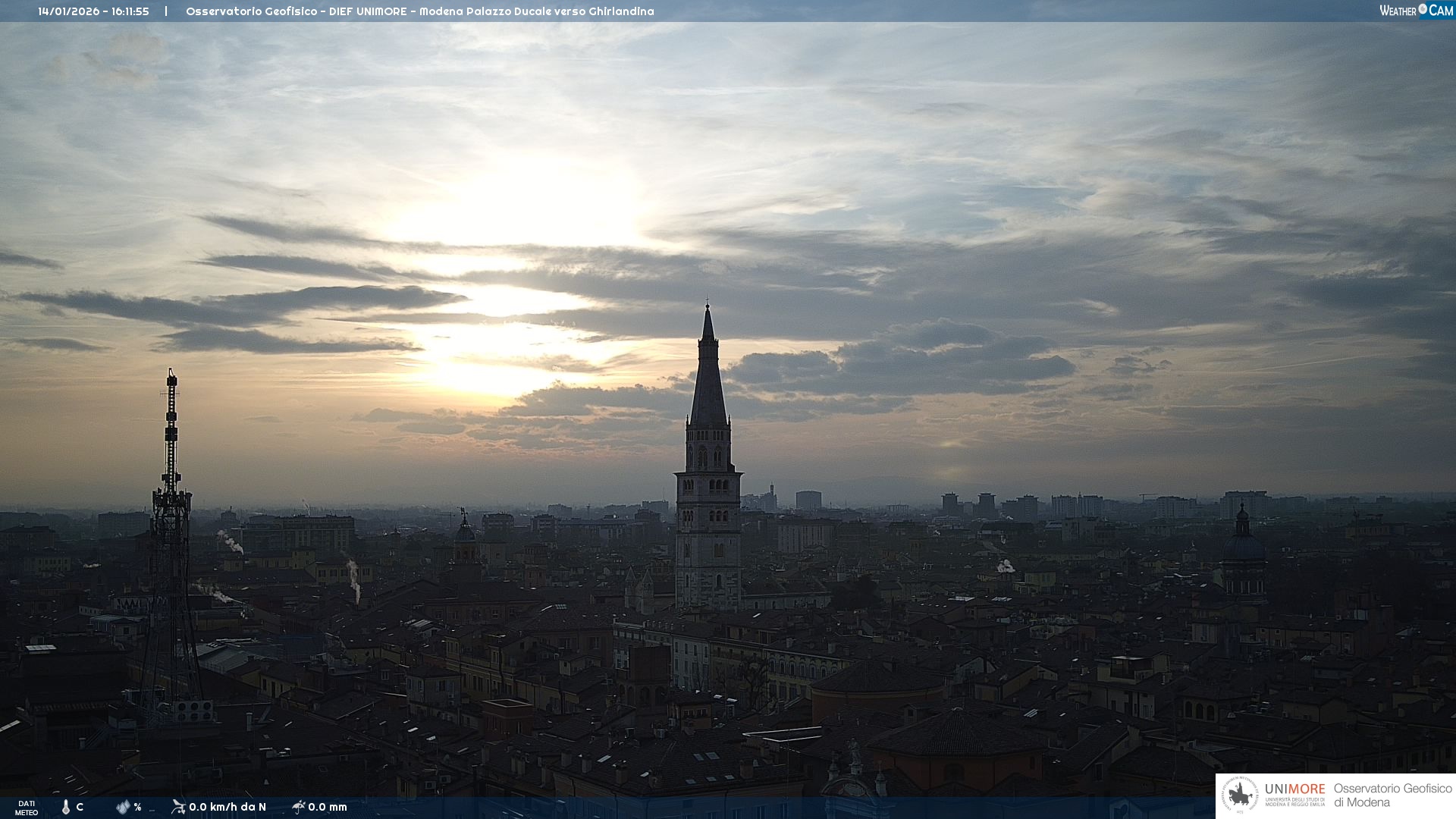Click the UNIMORE wordmark text
1456x819 pixels.
tap(1294, 789)
